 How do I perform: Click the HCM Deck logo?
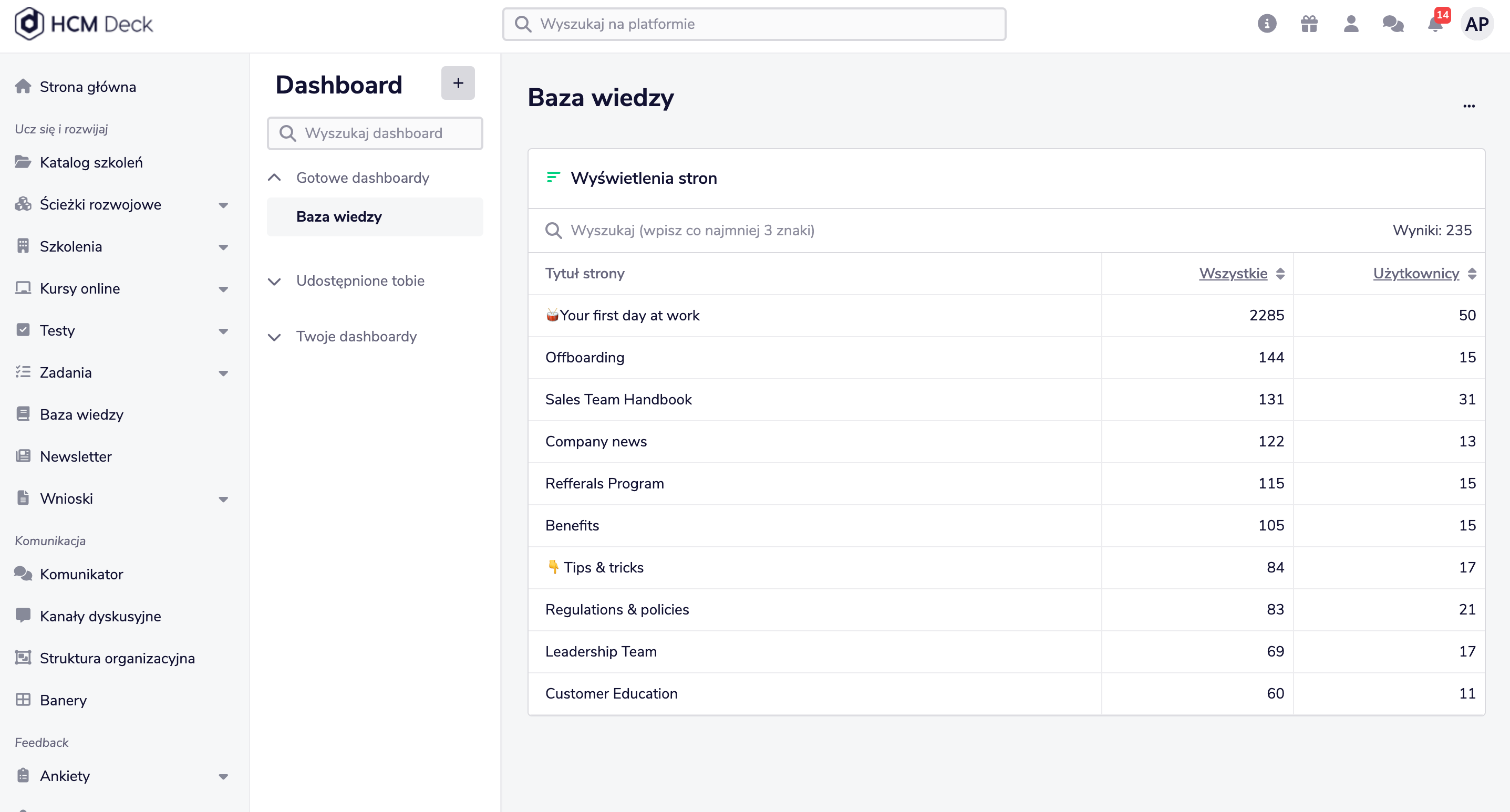[x=84, y=24]
